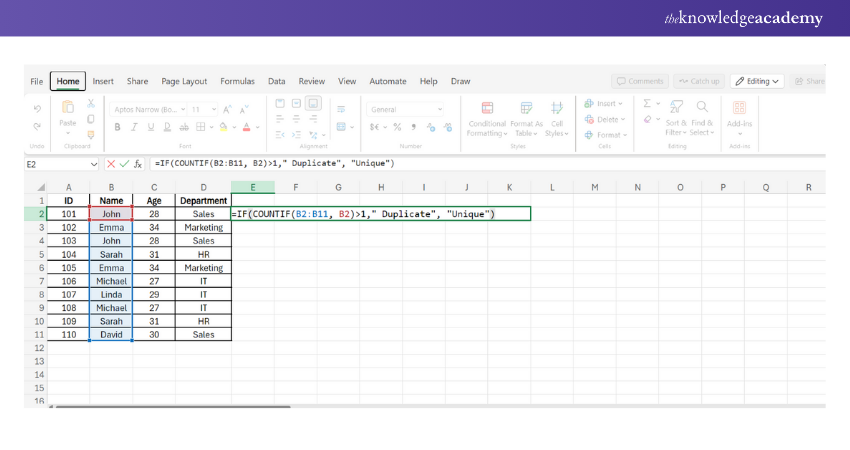Expand the Name Box dropdown for E2

point(95,163)
